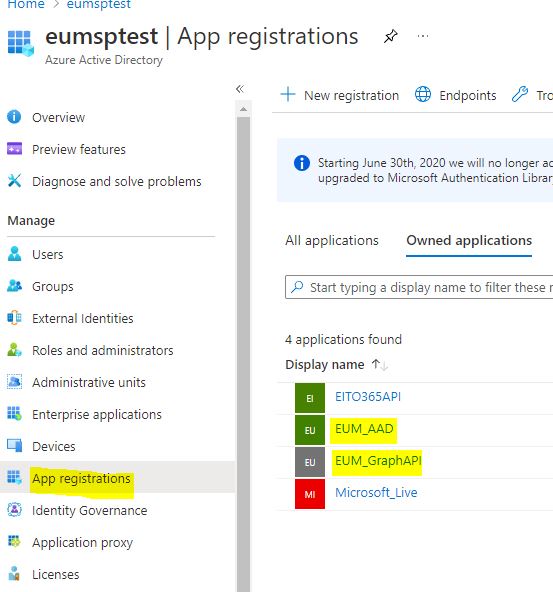553x592 pixels.
Task: Open Roles and administrators
Action: click(103, 350)
